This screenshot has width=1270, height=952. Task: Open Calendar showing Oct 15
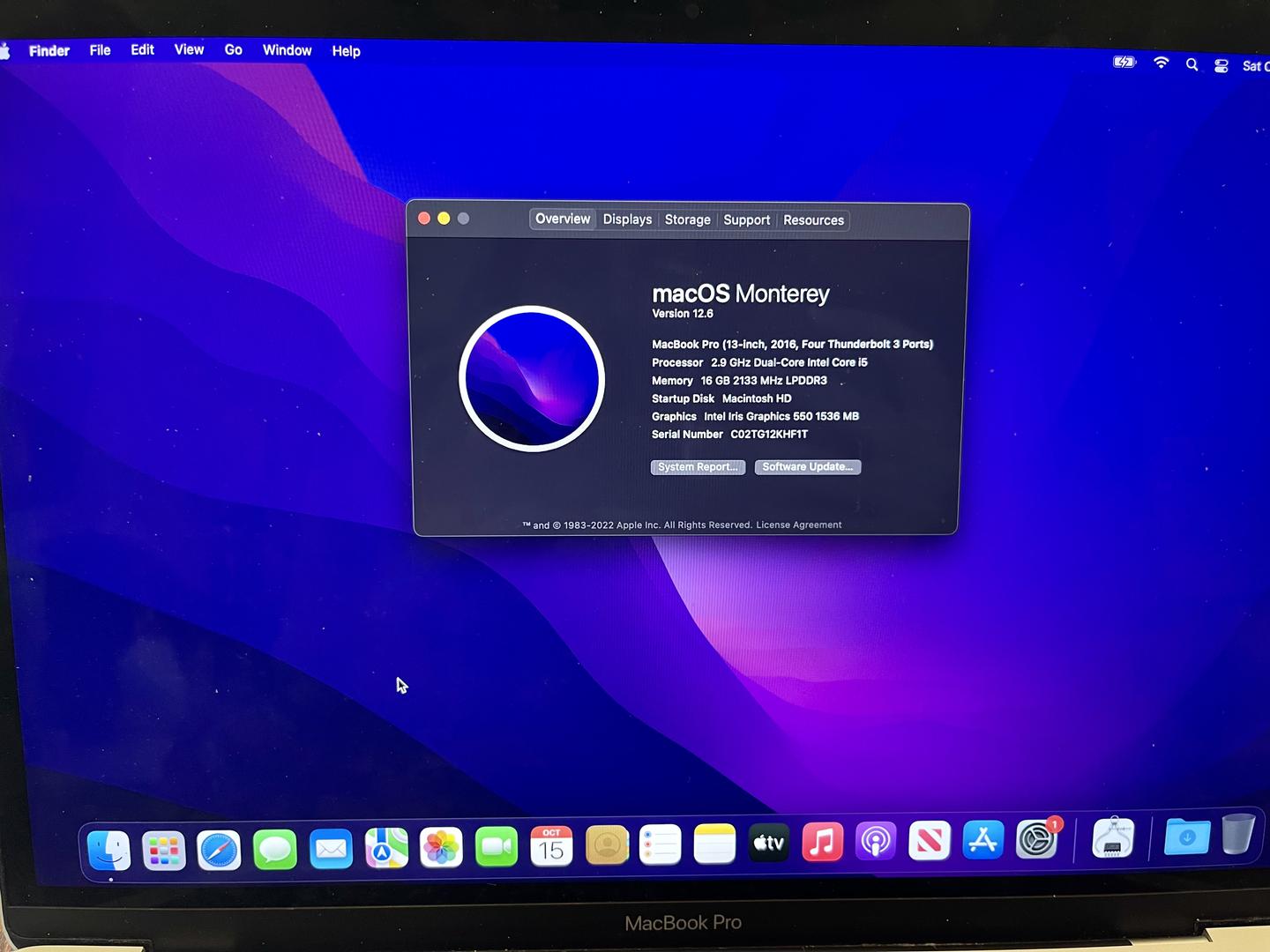pyautogui.click(x=551, y=846)
